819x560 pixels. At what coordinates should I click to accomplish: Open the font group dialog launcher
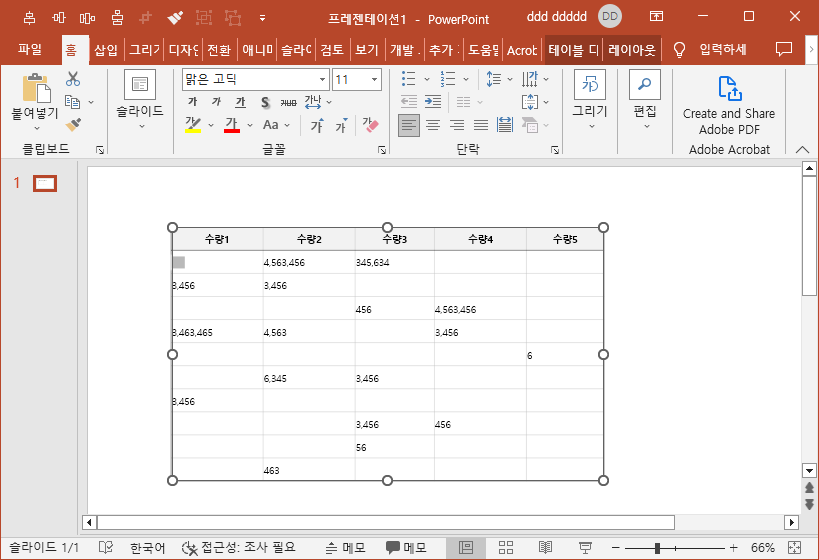pos(382,150)
